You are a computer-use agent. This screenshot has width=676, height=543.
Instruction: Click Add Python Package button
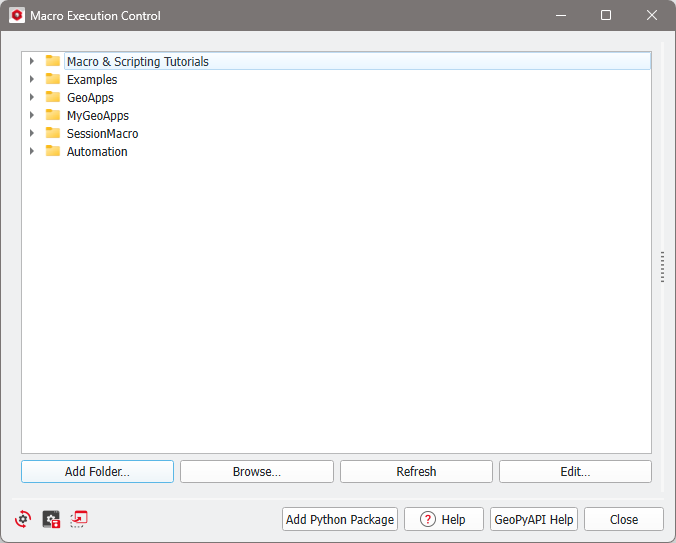pyautogui.click(x=340, y=519)
